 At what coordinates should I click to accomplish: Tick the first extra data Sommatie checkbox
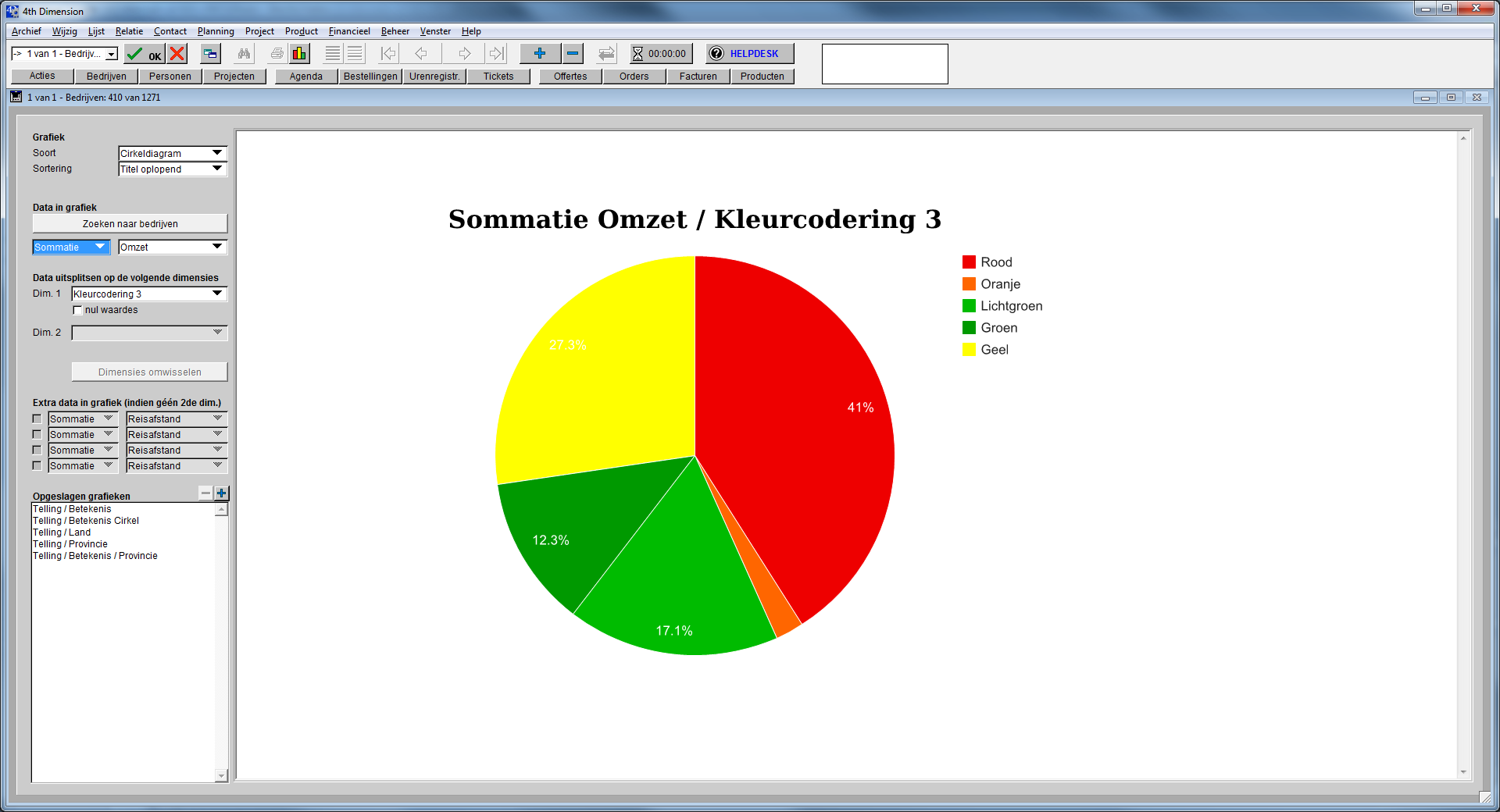click(x=37, y=419)
